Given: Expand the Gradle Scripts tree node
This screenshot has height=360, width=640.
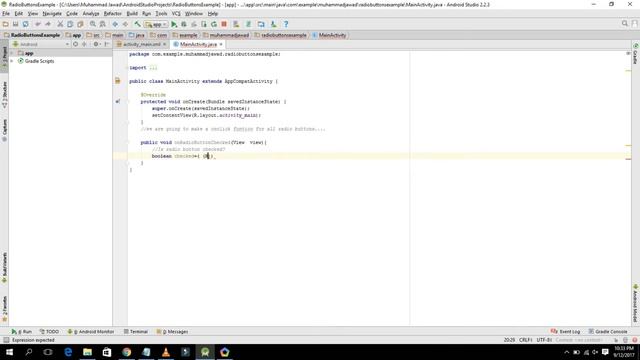Looking at the screenshot, I should point(12,61).
